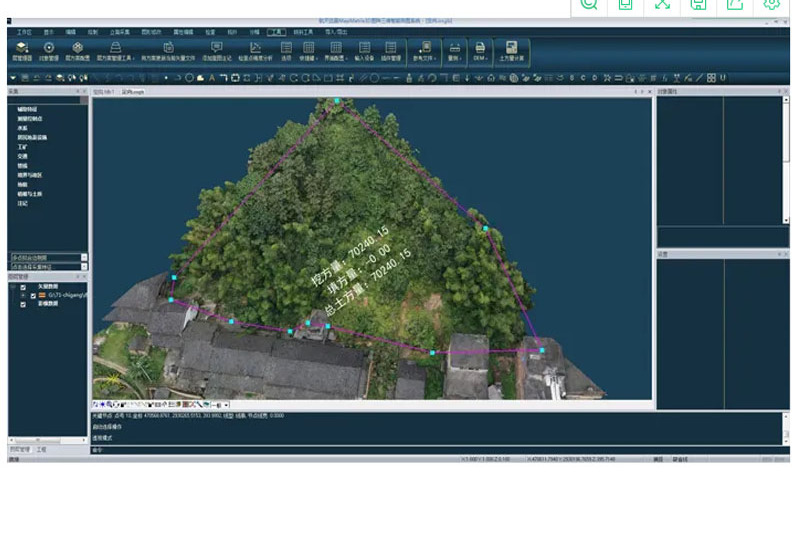Click the green save icon at top right
This screenshot has width=801, height=534.
point(698,5)
